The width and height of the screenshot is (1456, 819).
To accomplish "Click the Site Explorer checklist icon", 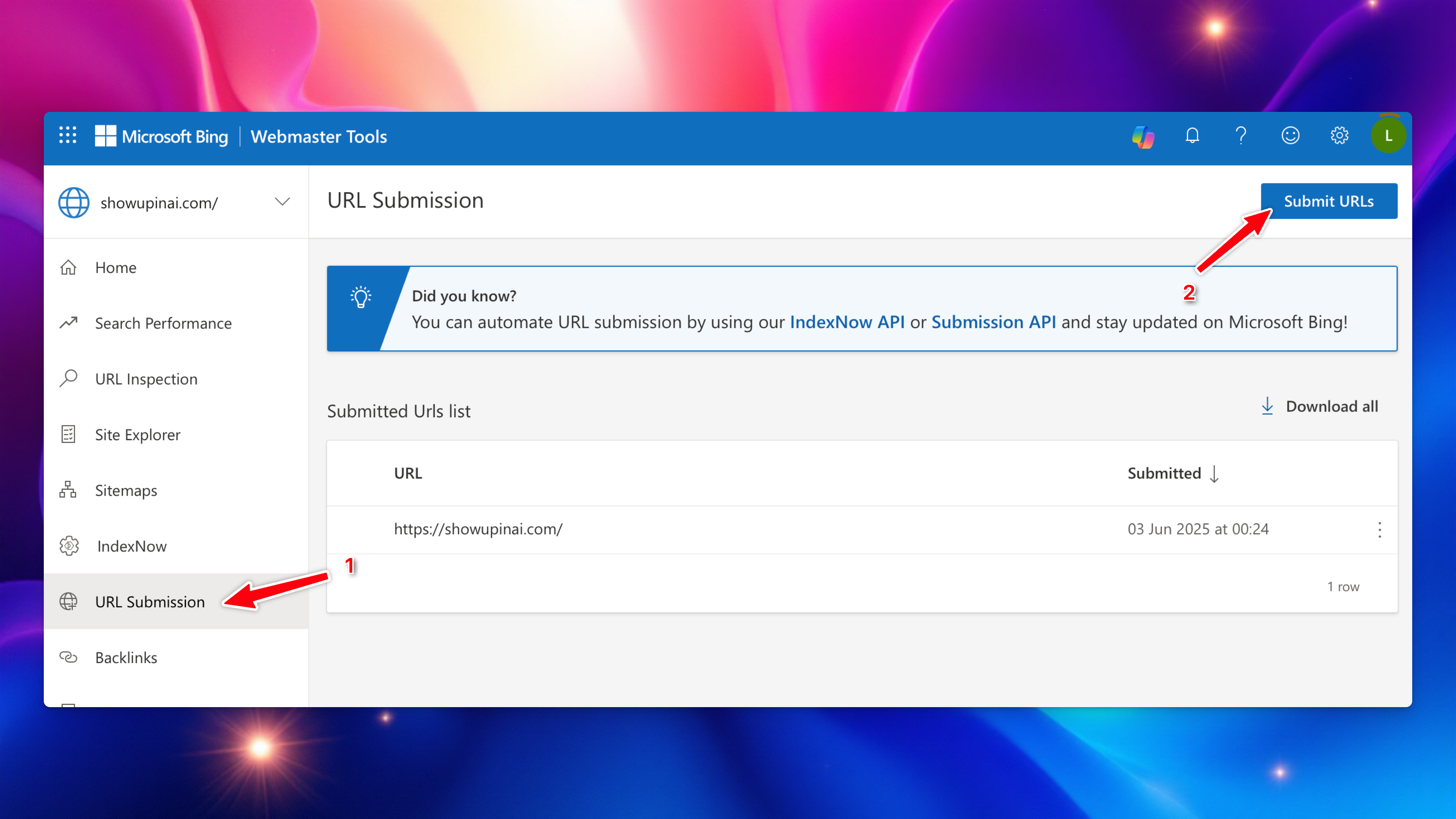I will tap(68, 434).
